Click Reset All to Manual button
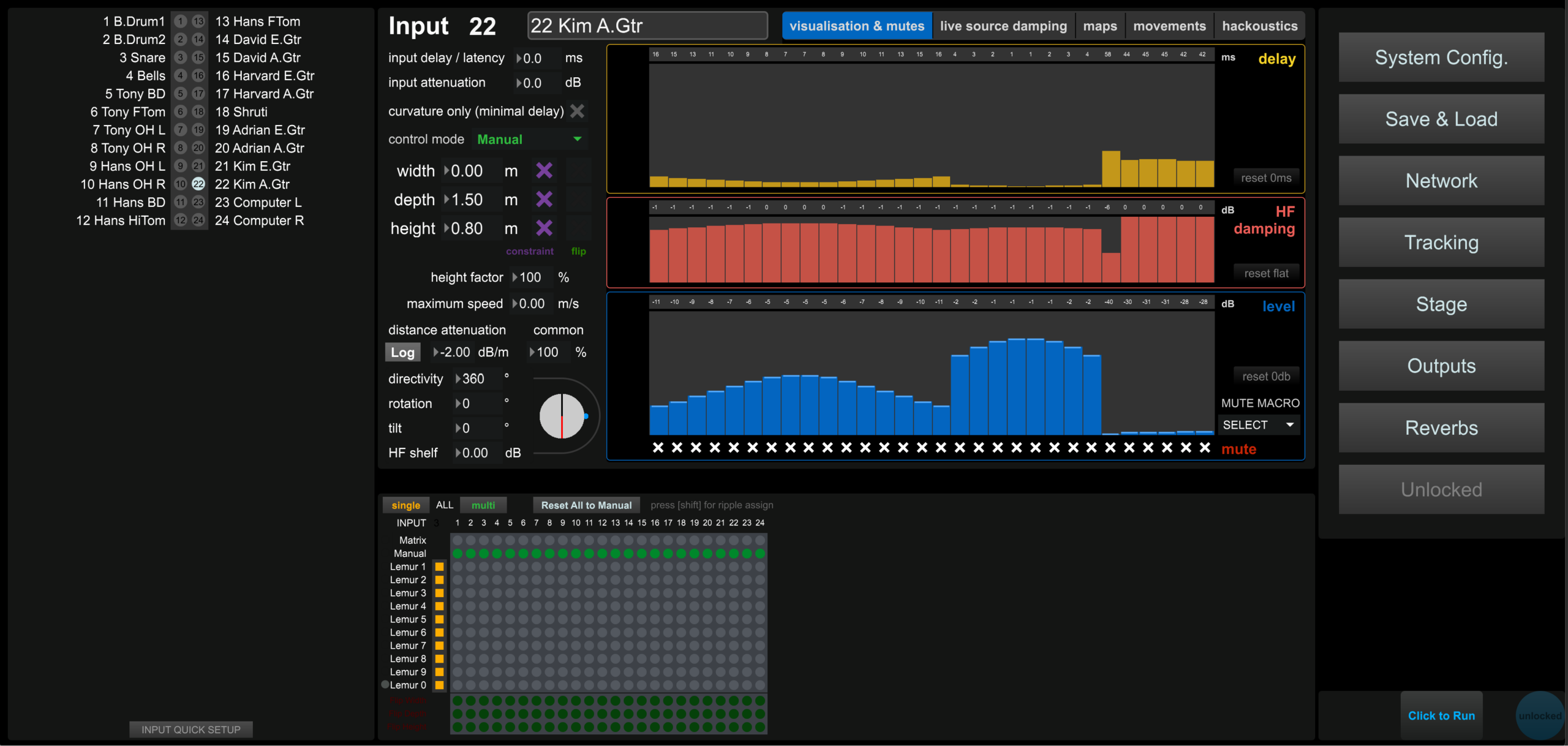 pyautogui.click(x=586, y=505)
